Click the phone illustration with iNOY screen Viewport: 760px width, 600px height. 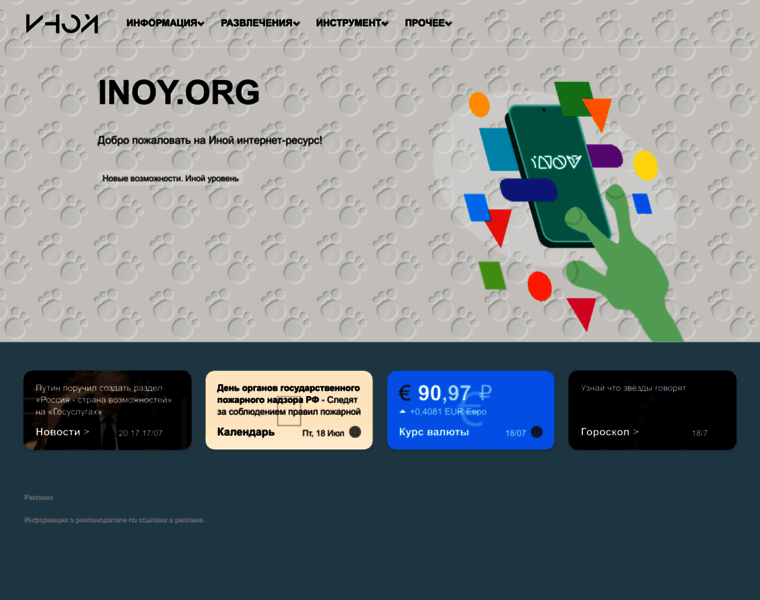click(557, 174)
